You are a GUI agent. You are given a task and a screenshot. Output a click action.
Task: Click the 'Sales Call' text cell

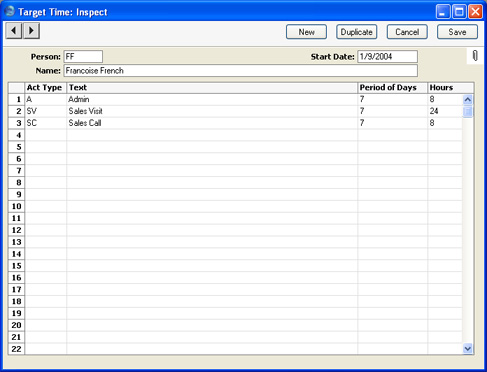pyautogui.click(x=212, y=123)
